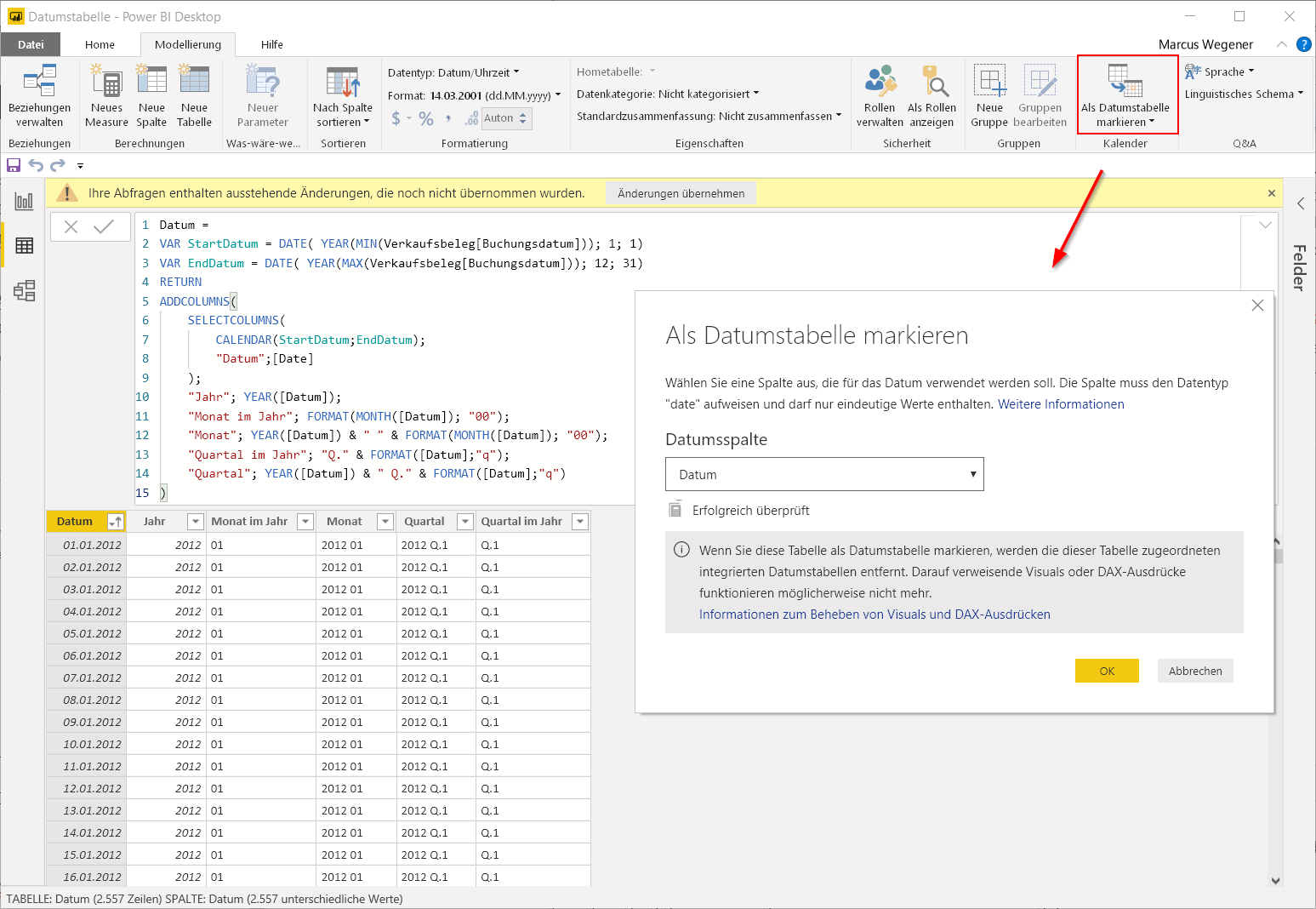
Task: Close the yellow notification bar
Action: point(1272,193)
